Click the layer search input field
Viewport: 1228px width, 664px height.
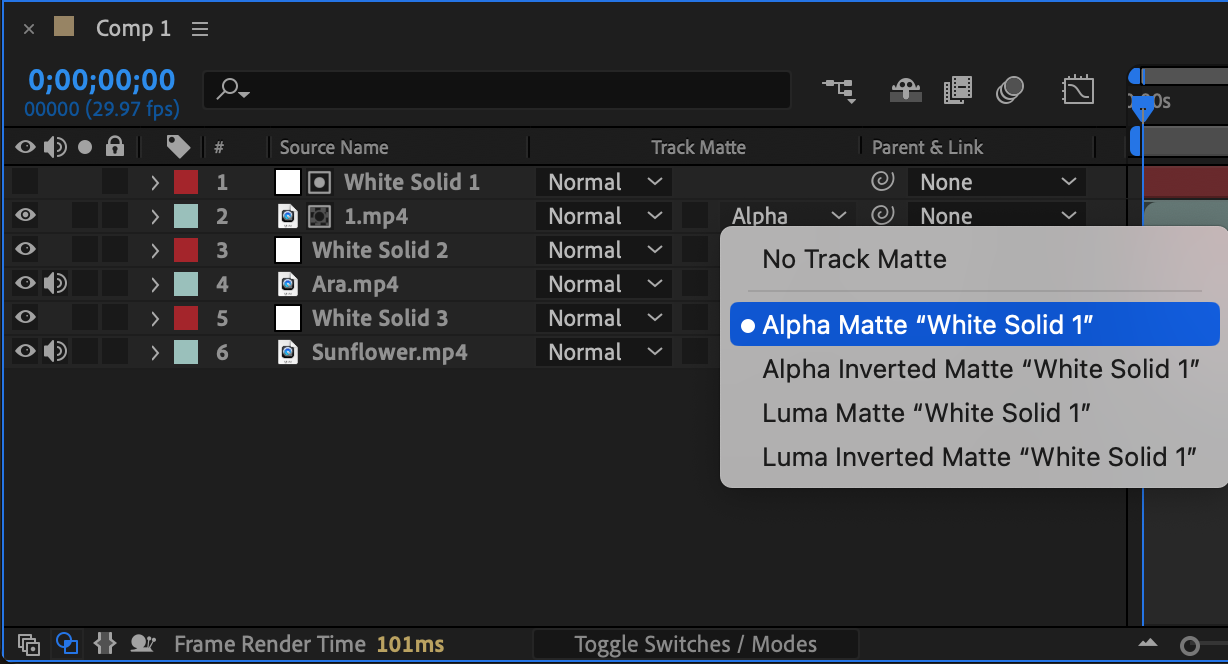coord(500,91)
